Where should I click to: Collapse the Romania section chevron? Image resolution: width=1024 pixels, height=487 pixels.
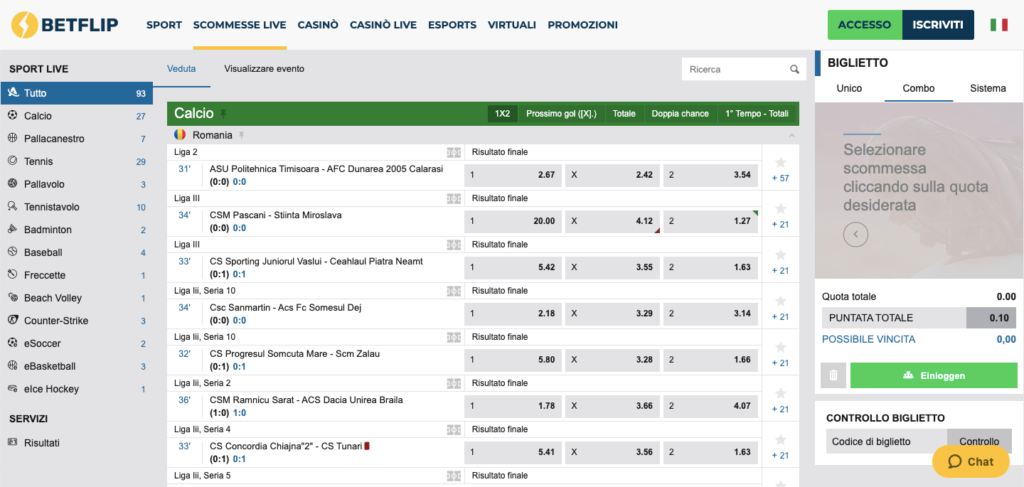pos(792,135)
